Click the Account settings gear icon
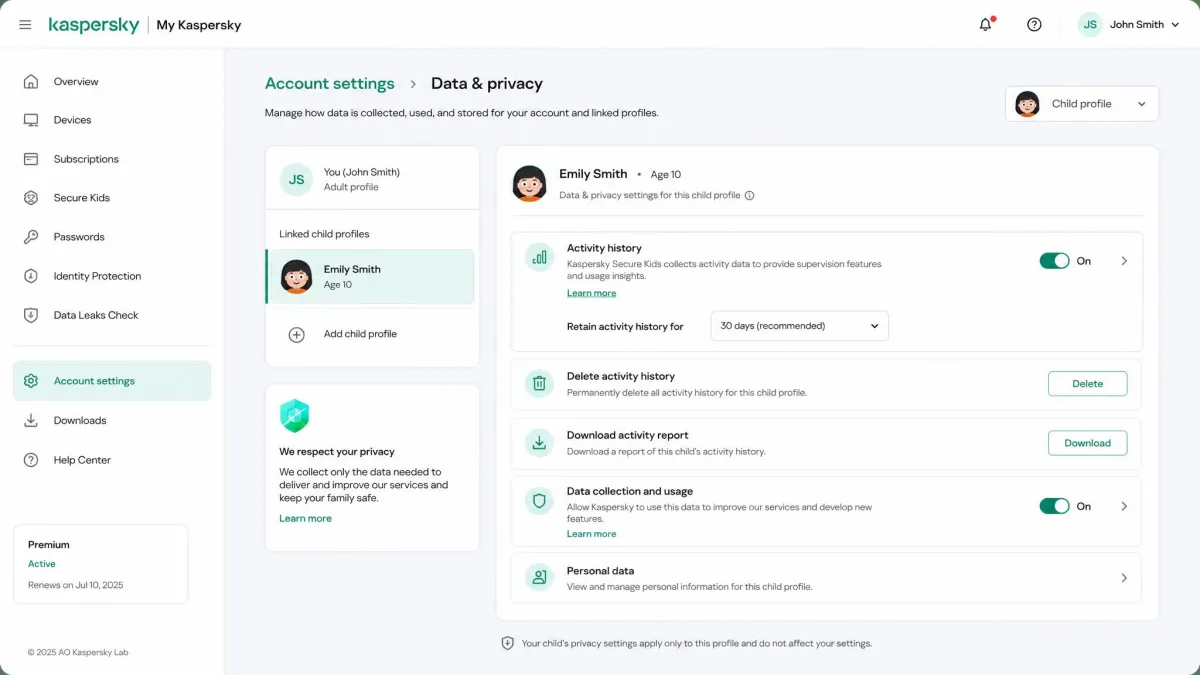The height and width of the screenshot is (675, 1200). click(x=31, y=381)
